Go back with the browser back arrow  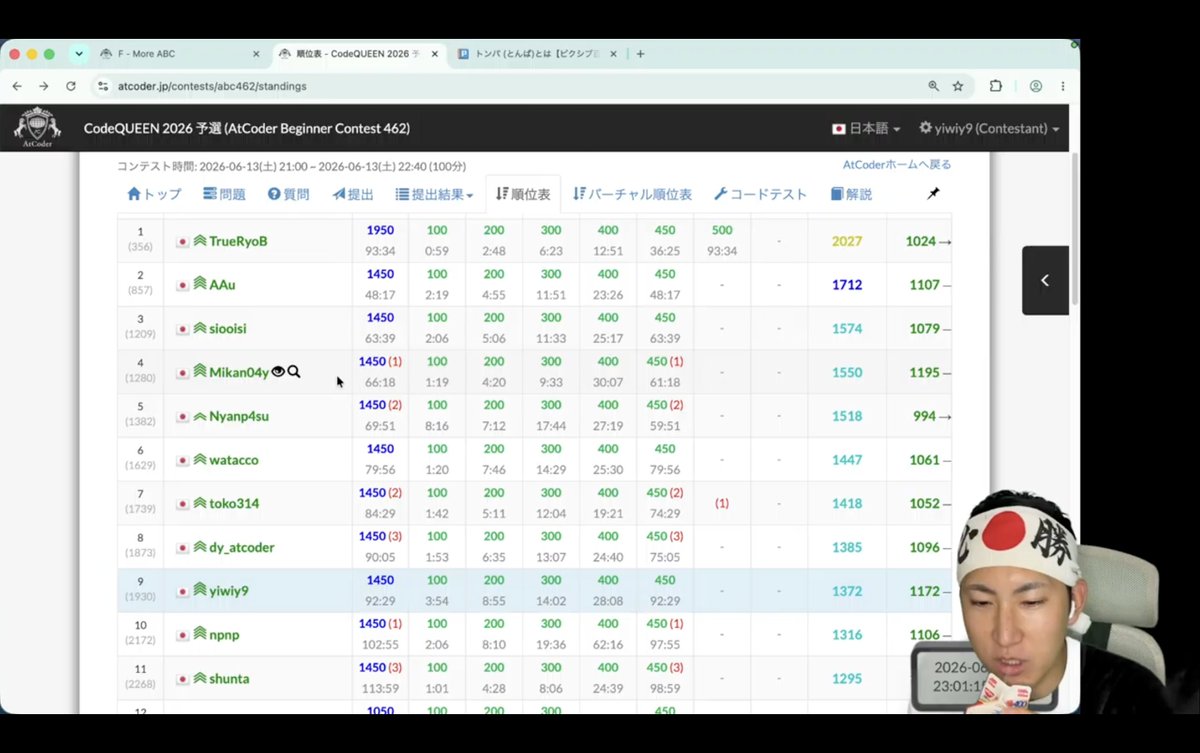[17, 86]
